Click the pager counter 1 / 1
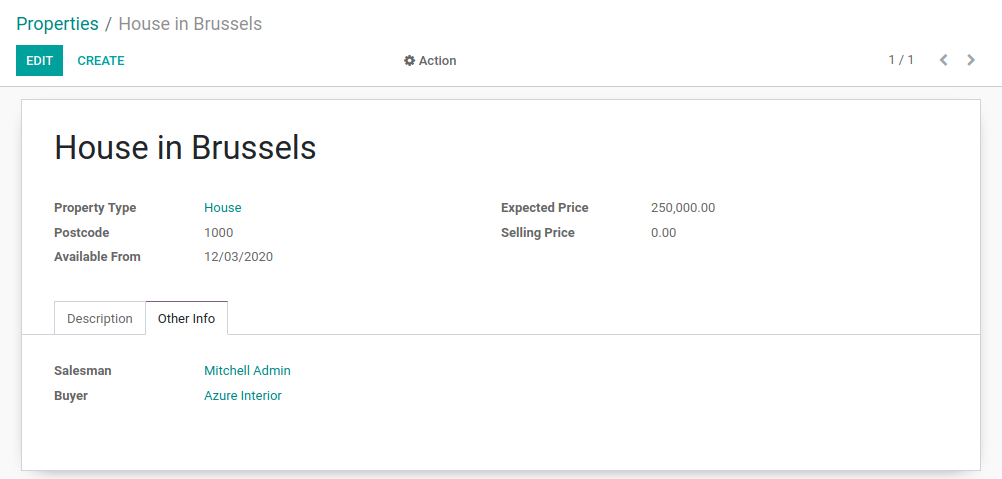This screenshot has height=479, width=1002. coord(901,60)
